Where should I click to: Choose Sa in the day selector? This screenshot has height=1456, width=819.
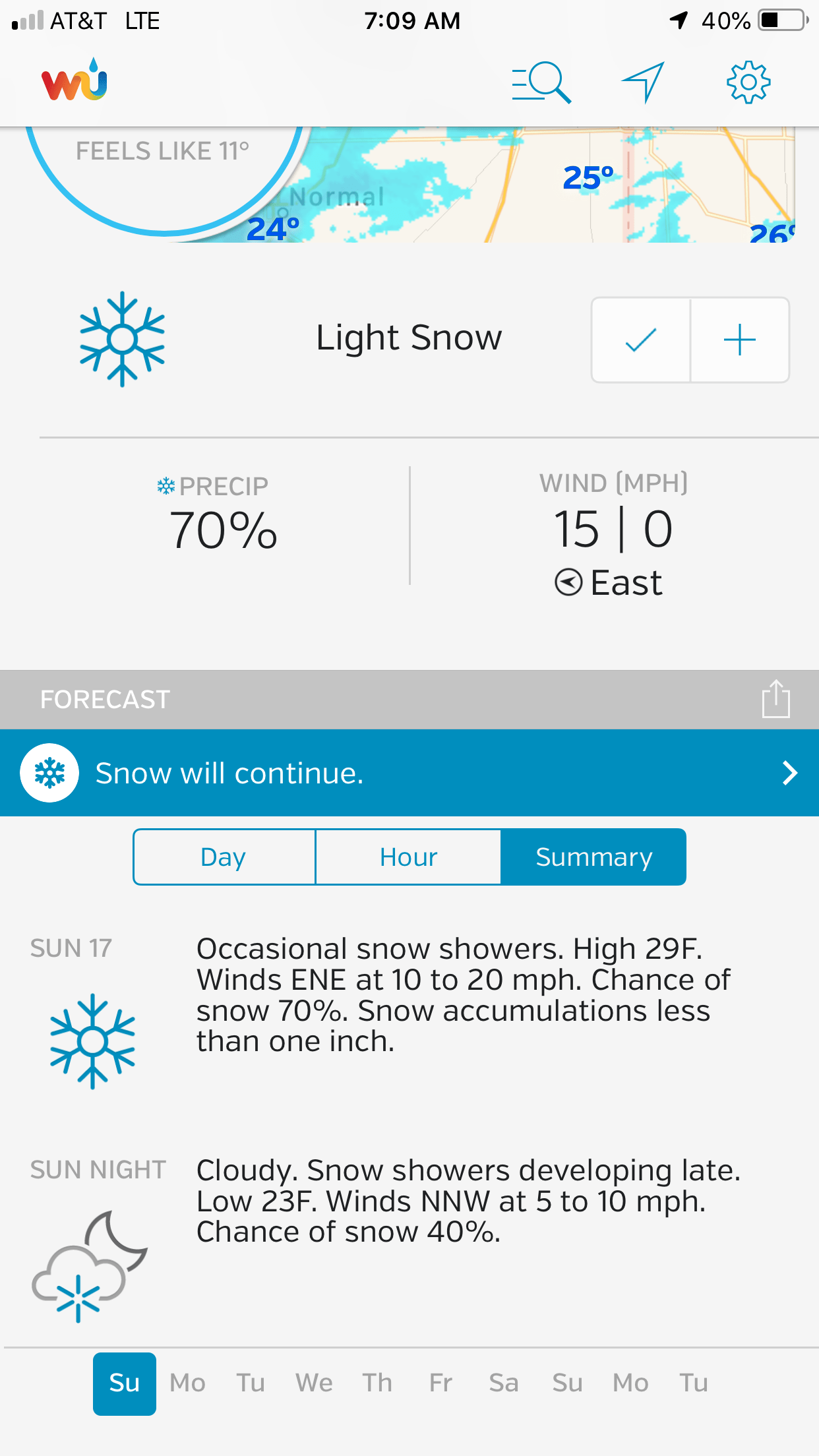[x=504, y=1383]
